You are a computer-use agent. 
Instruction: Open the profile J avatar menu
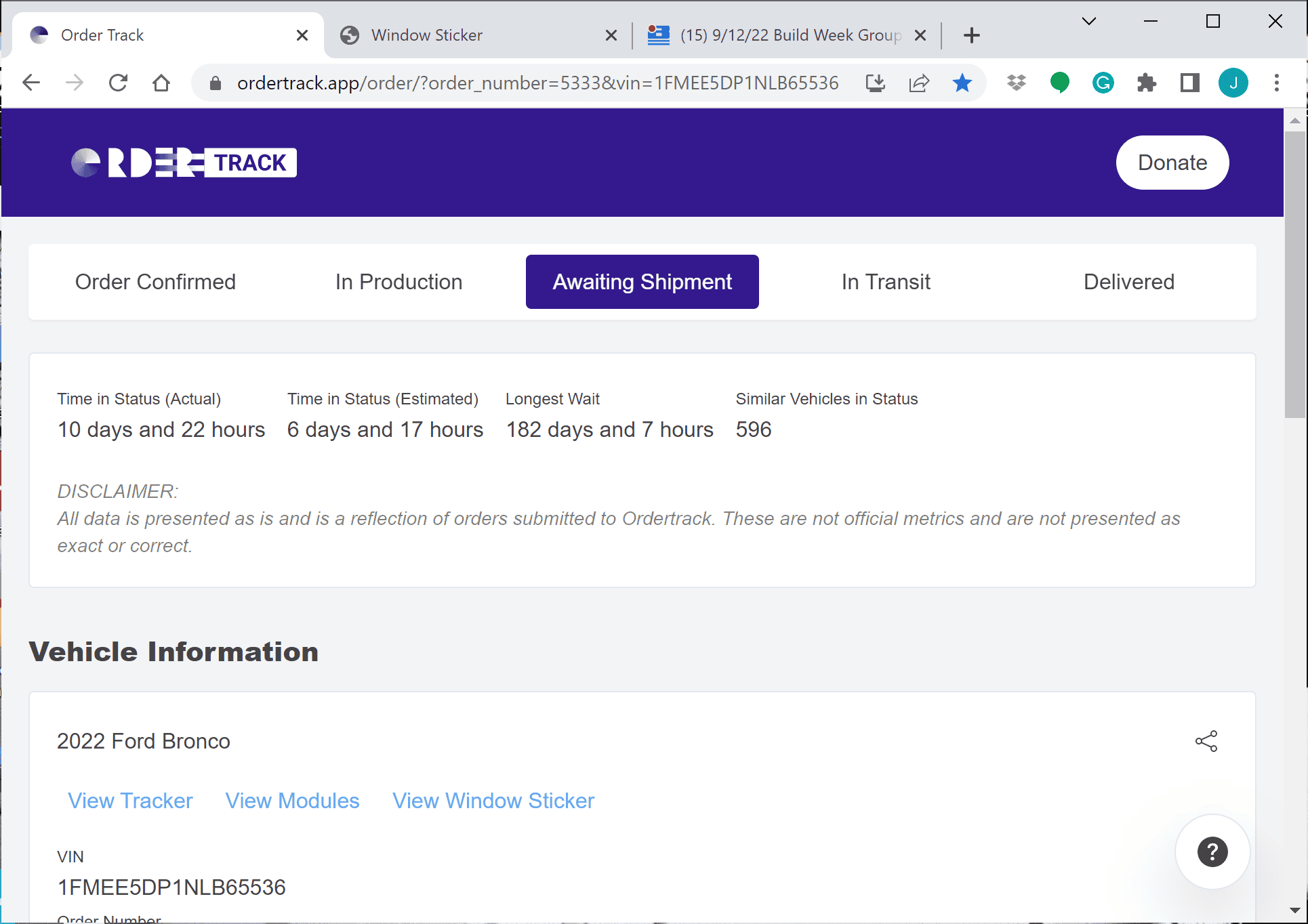click(1233, 83)
